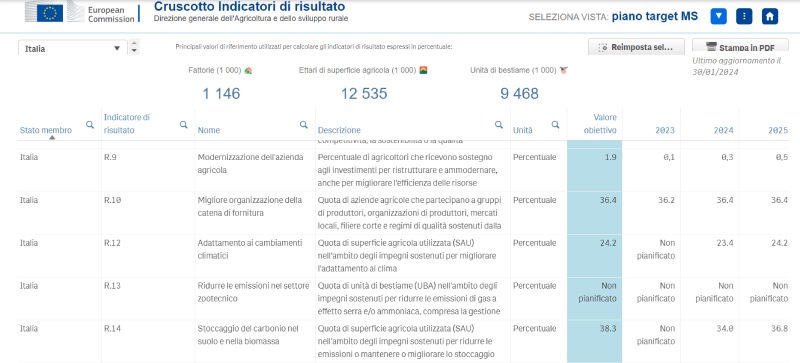Search in the Descrizione column
800x363 pixels.
[x=498, y=124]
